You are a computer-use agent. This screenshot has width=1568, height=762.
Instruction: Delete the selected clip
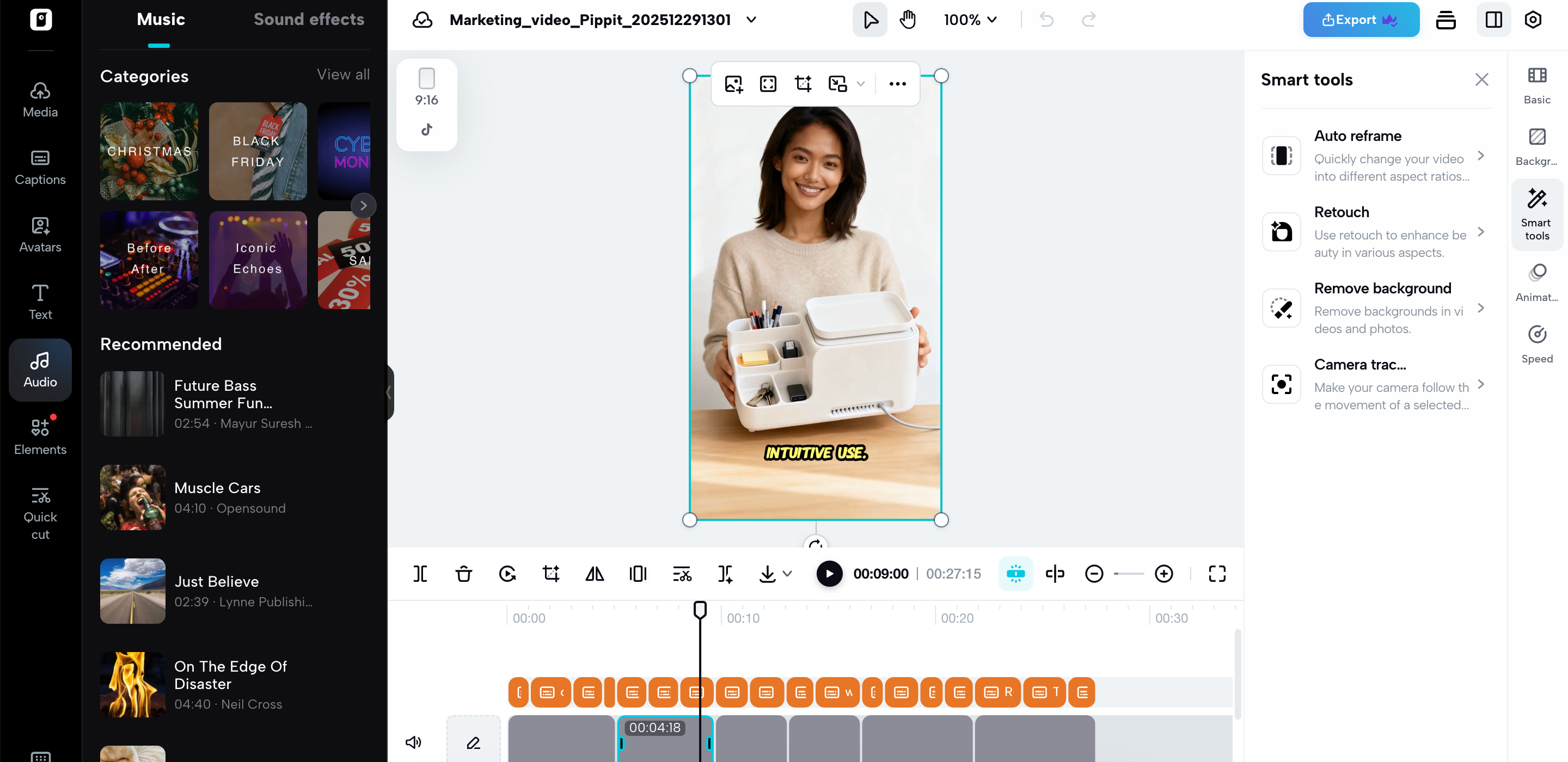click(463, 573)
